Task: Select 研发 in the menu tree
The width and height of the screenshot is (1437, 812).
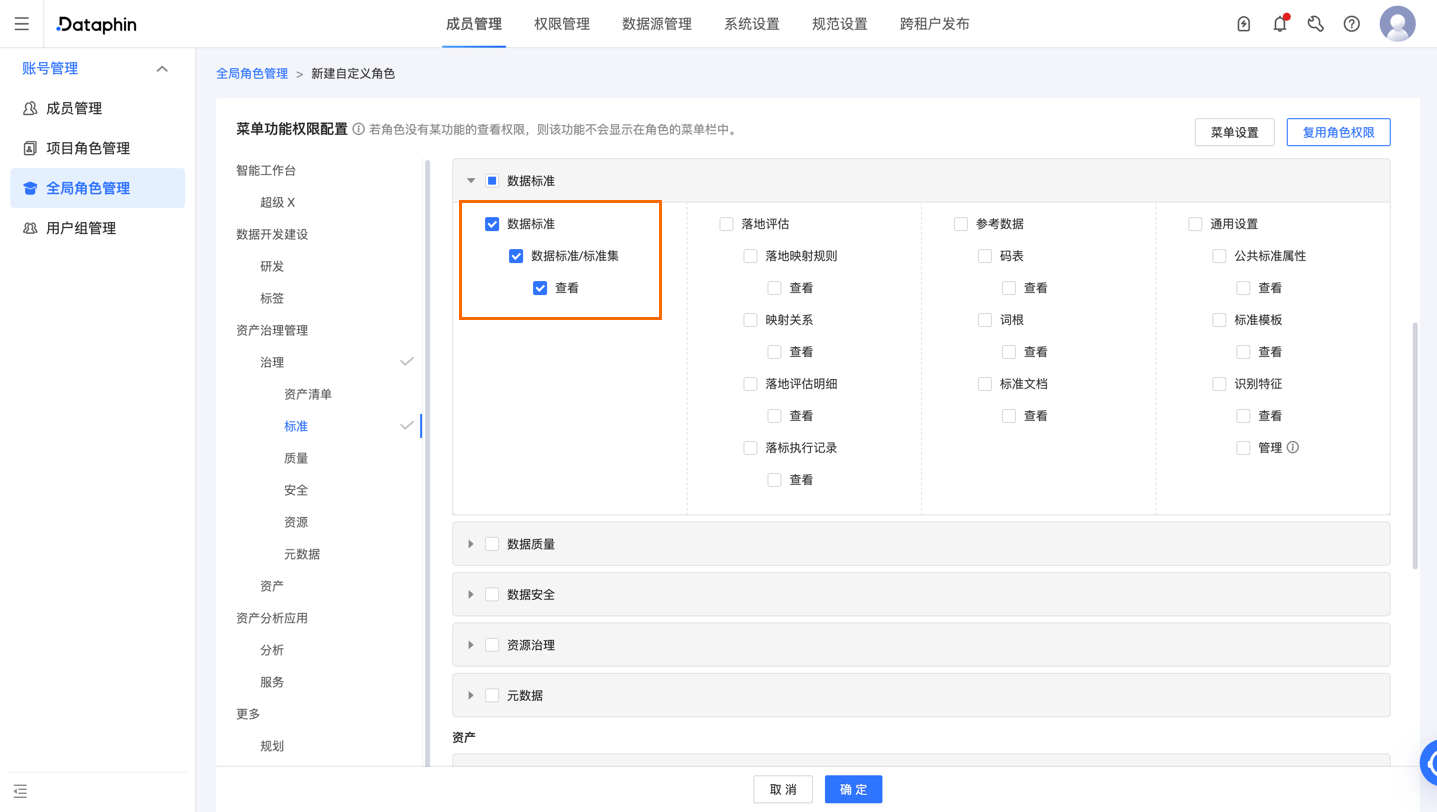Action: (272, 266)
